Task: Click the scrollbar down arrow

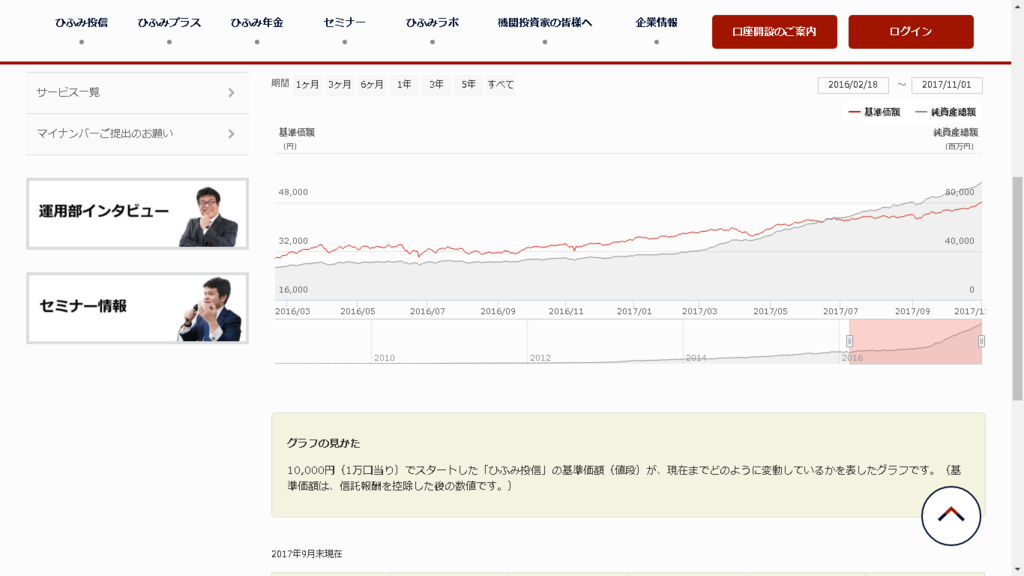Action: [x=1017, y=569]
